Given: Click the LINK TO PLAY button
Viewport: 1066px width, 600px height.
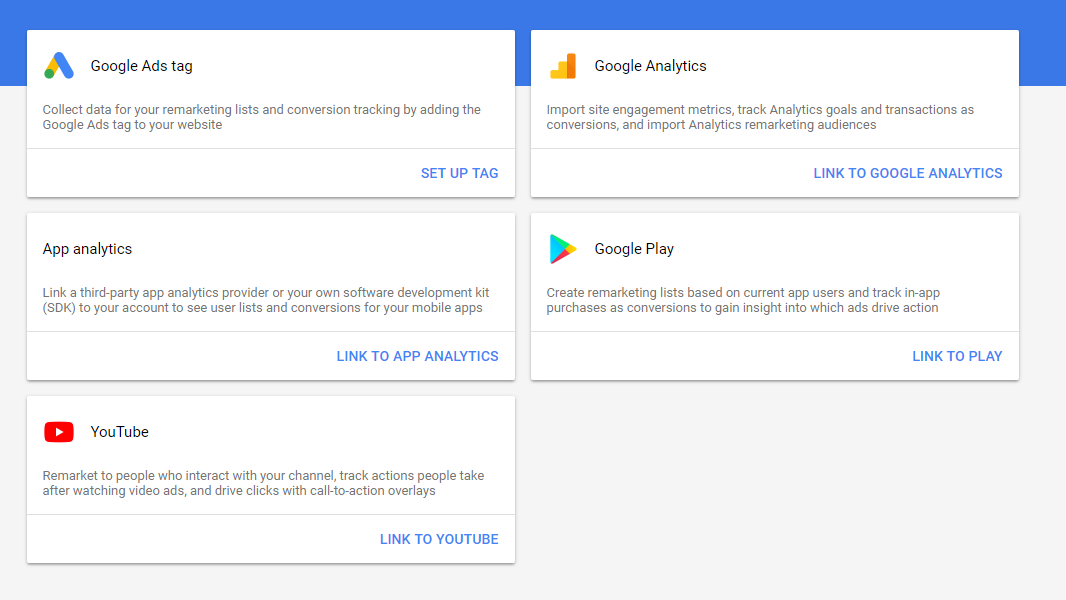Looking at the screenshot, I should (x=956, y=356).
